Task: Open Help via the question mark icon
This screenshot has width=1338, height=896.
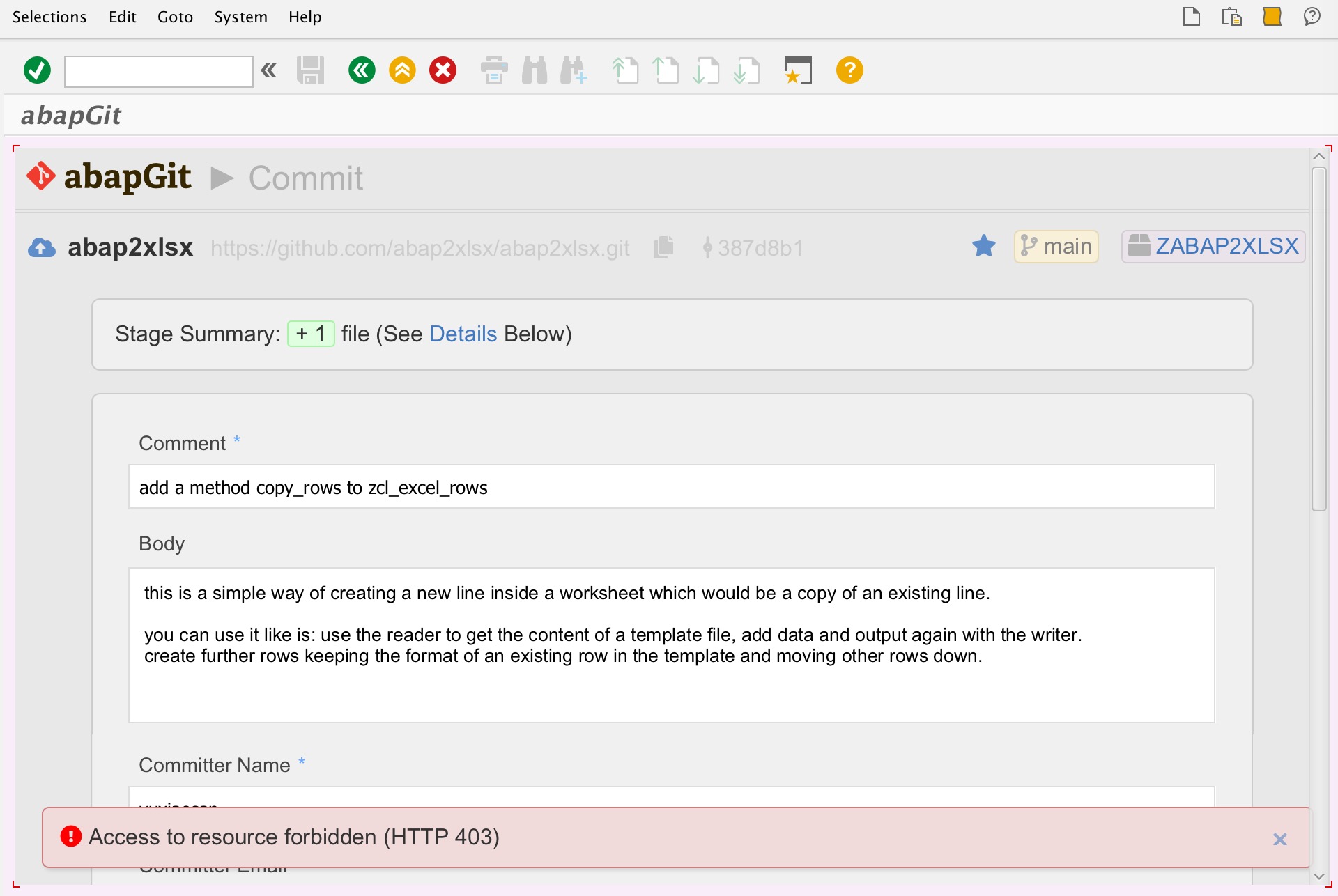Action: [849, 70]
